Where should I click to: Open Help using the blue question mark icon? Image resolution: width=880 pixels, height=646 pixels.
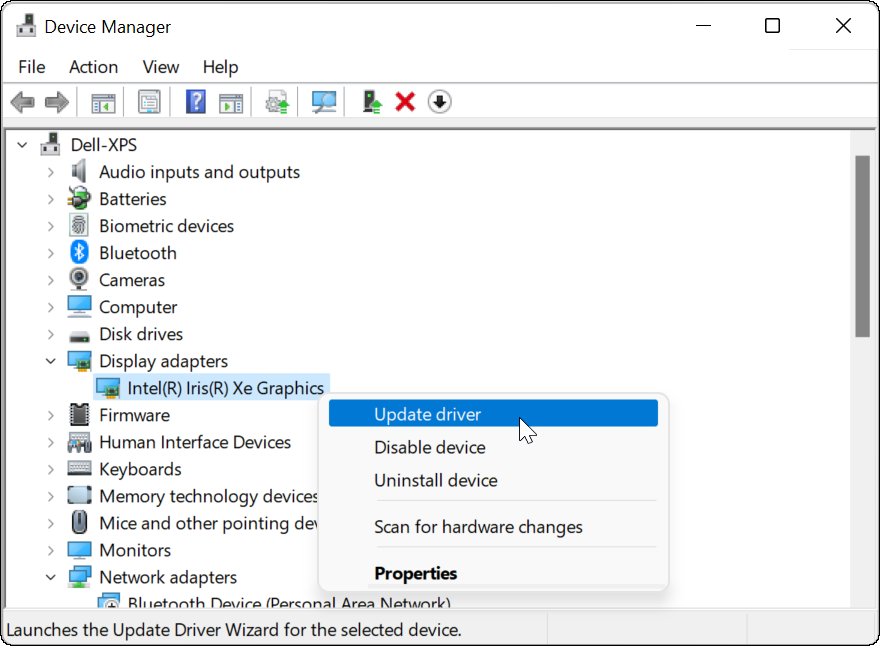[195, 101]
